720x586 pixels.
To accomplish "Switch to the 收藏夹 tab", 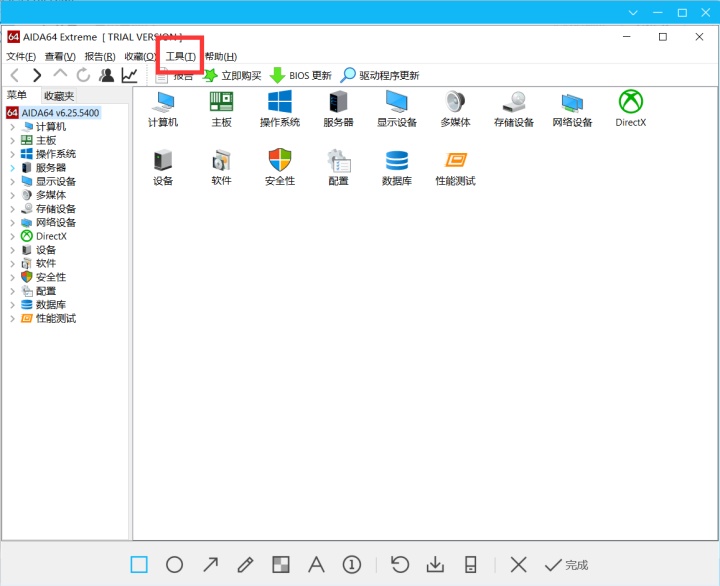I will (59, 96).
